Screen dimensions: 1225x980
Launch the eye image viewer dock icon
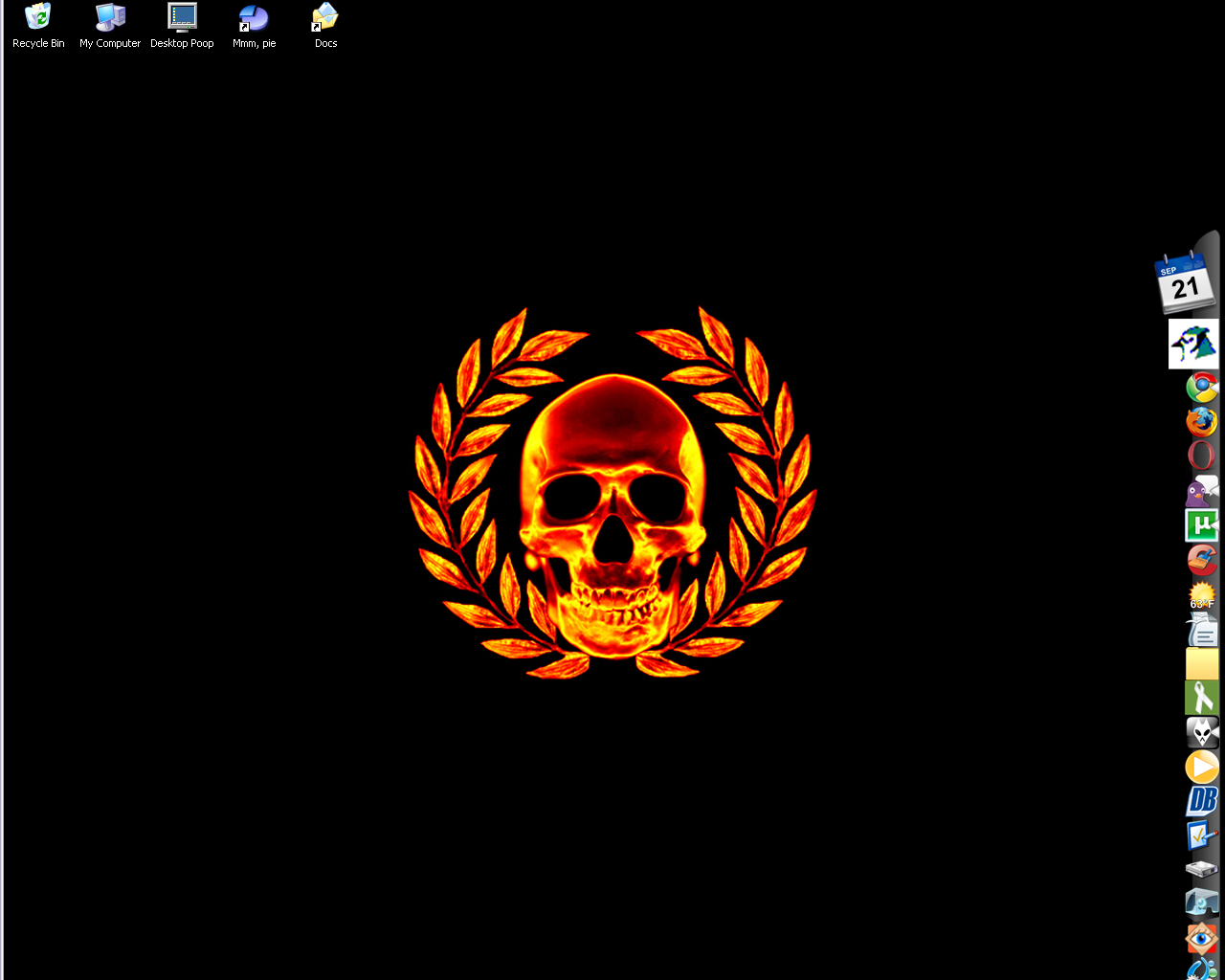tap(1202, 939)
